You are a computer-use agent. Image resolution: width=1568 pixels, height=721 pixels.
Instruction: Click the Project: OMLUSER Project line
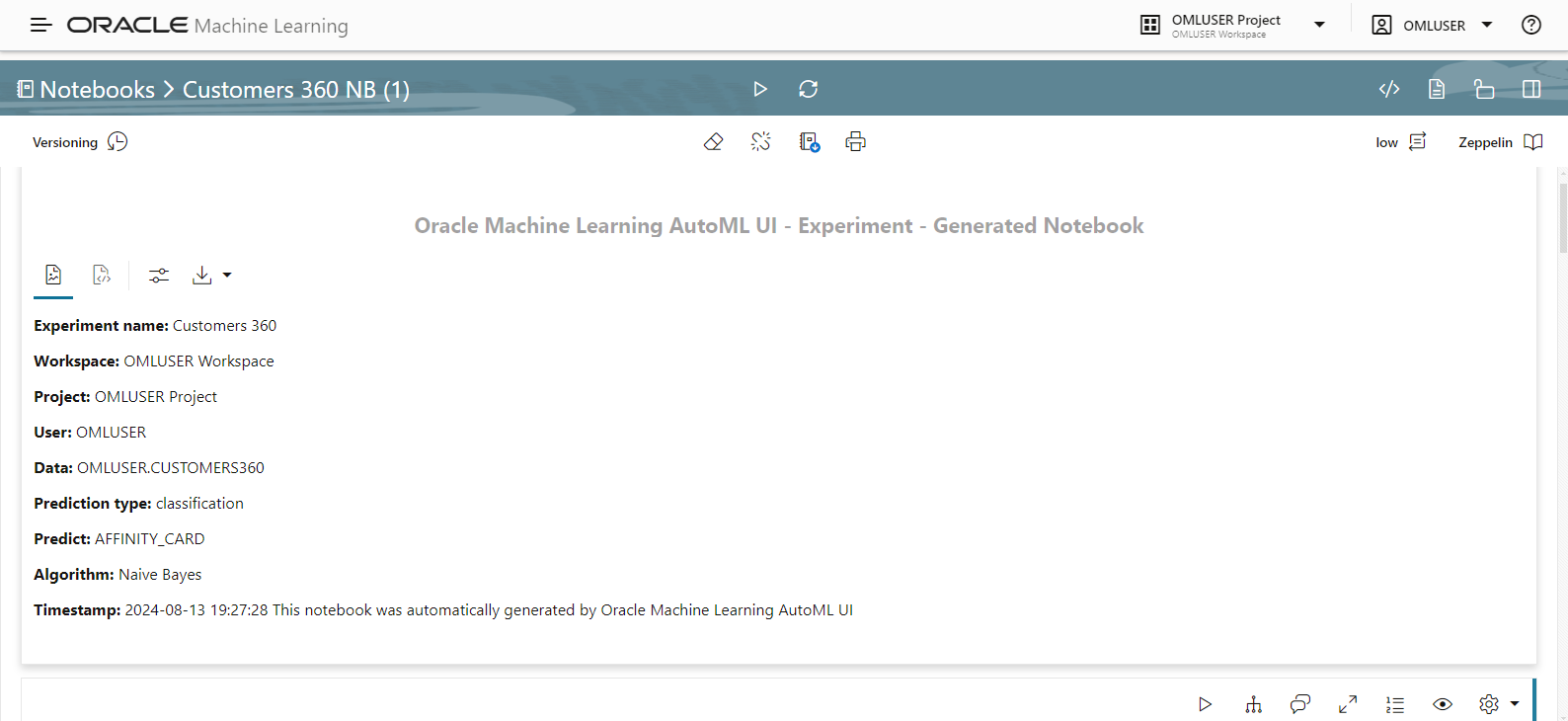[125, 397]
